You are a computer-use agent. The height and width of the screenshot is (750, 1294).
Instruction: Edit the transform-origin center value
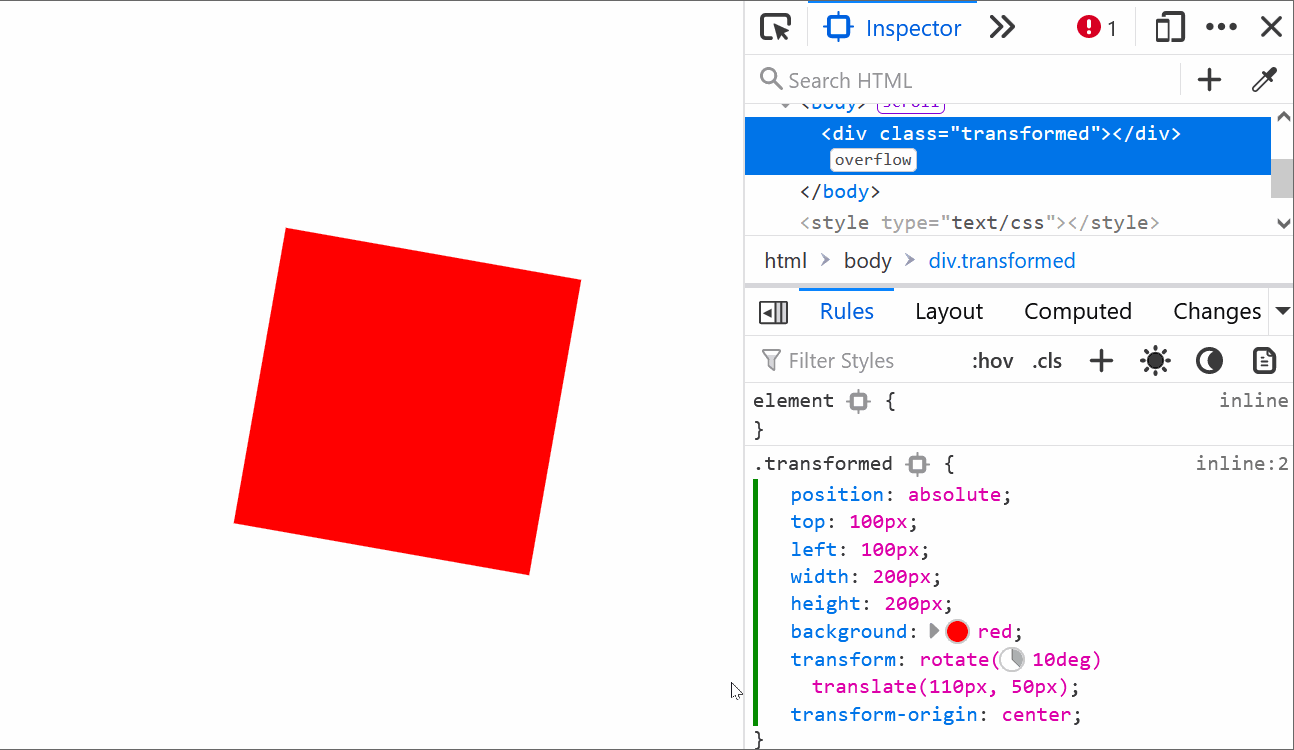point(1036,715)
